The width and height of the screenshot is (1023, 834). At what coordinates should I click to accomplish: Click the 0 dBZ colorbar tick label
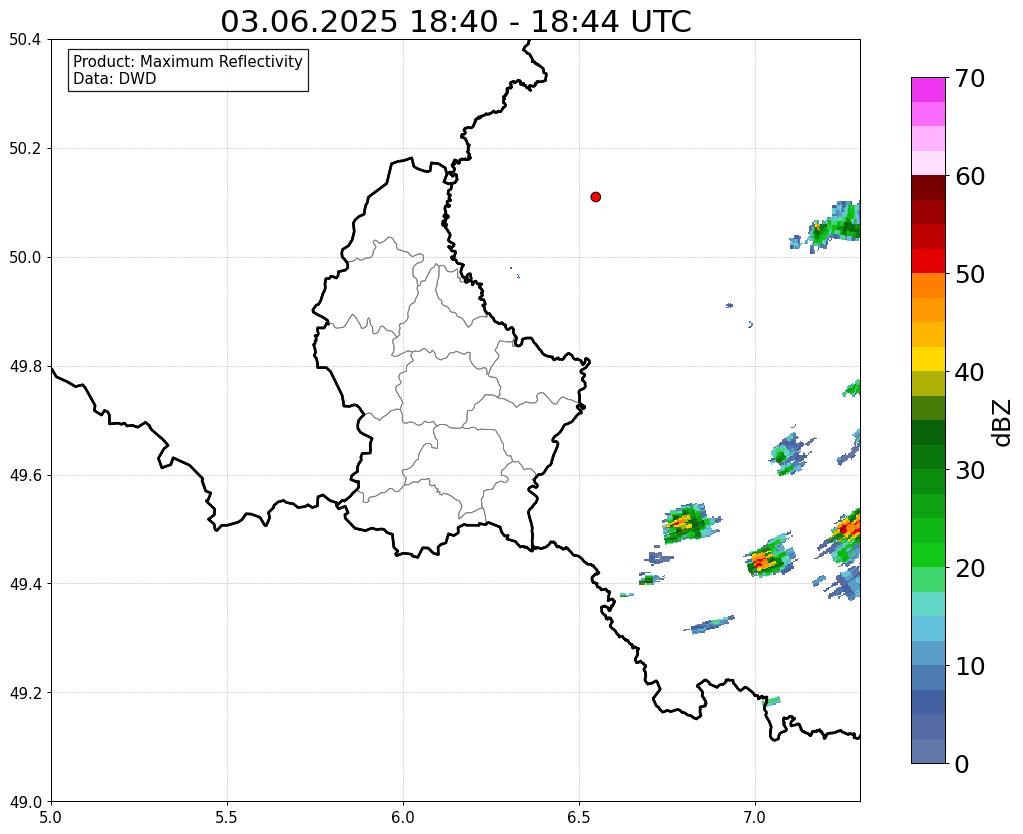pos(962,763)
